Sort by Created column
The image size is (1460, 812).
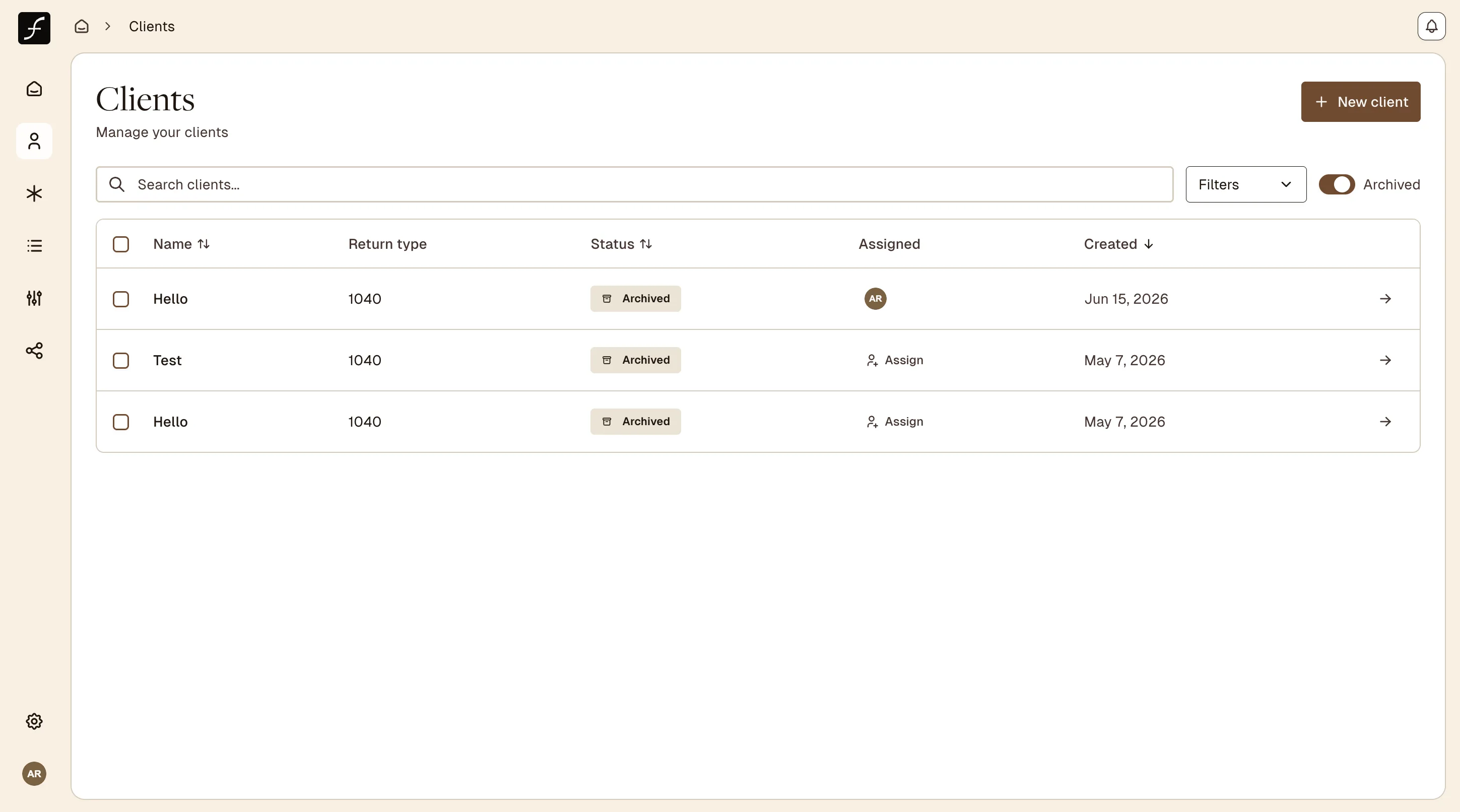[x=1118, y=244]
